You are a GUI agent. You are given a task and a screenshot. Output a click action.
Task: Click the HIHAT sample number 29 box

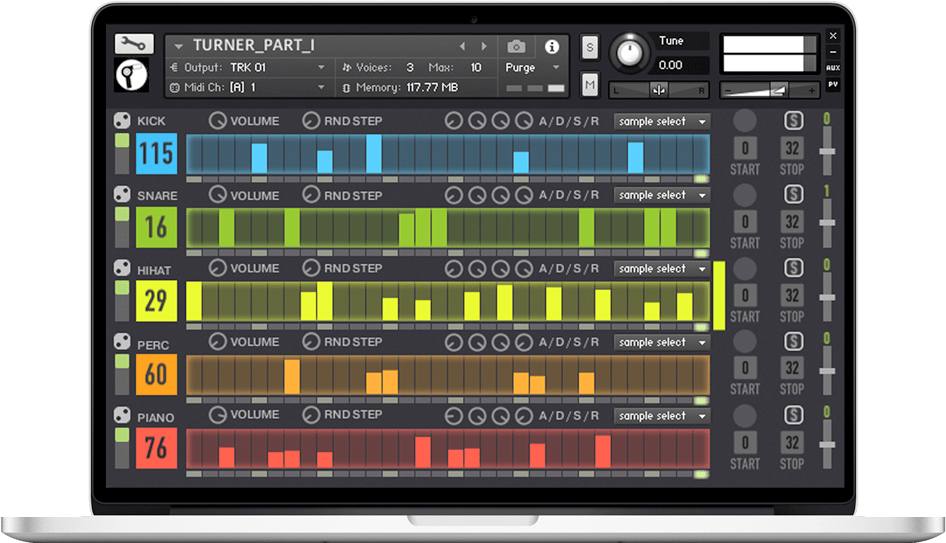pyautogui.click(x=156, y=301)
